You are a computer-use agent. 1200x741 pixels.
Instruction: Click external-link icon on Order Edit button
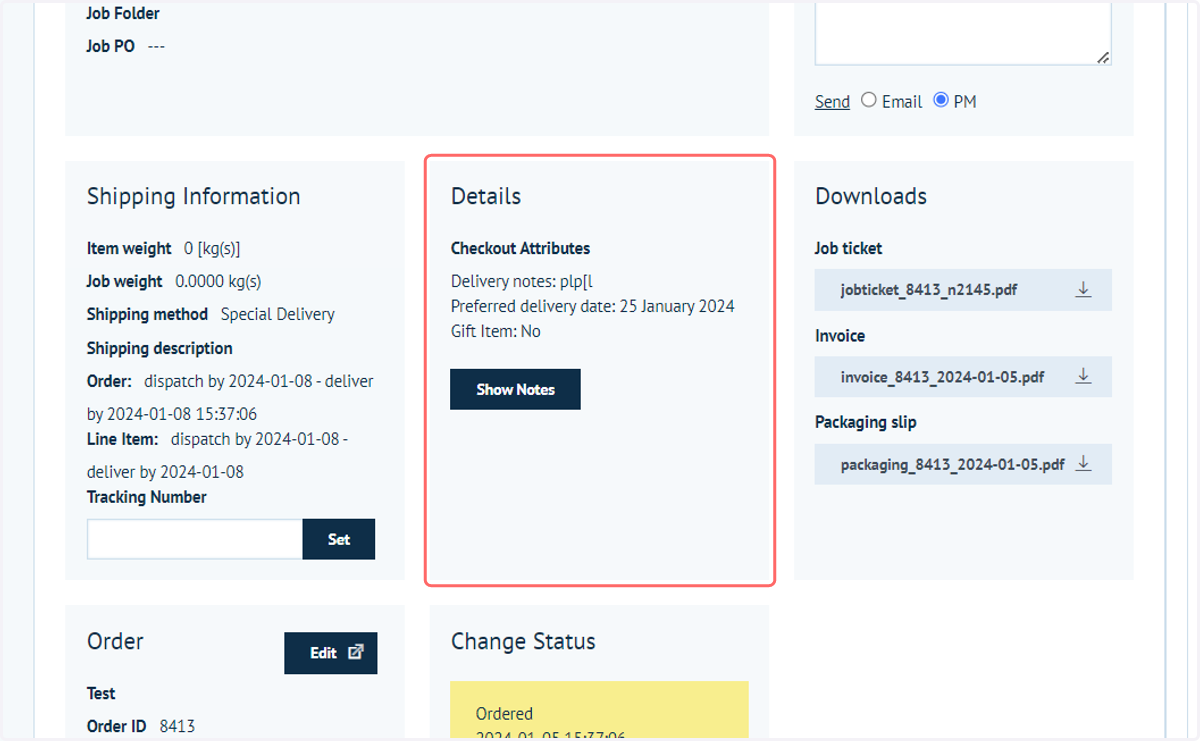point(355,652)
